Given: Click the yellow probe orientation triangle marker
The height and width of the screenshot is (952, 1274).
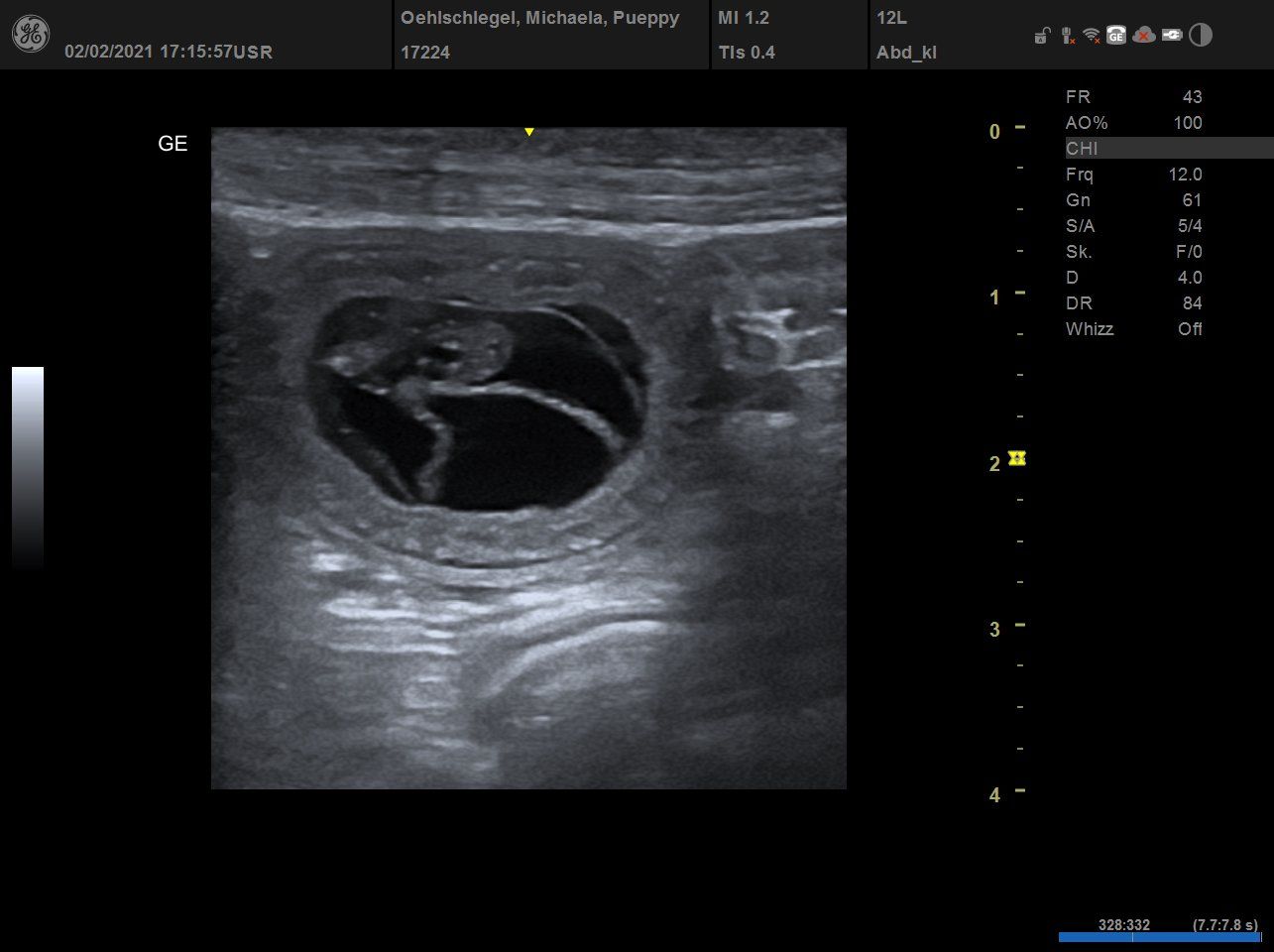Looking at the screenshot, I should tap(529, 132).
